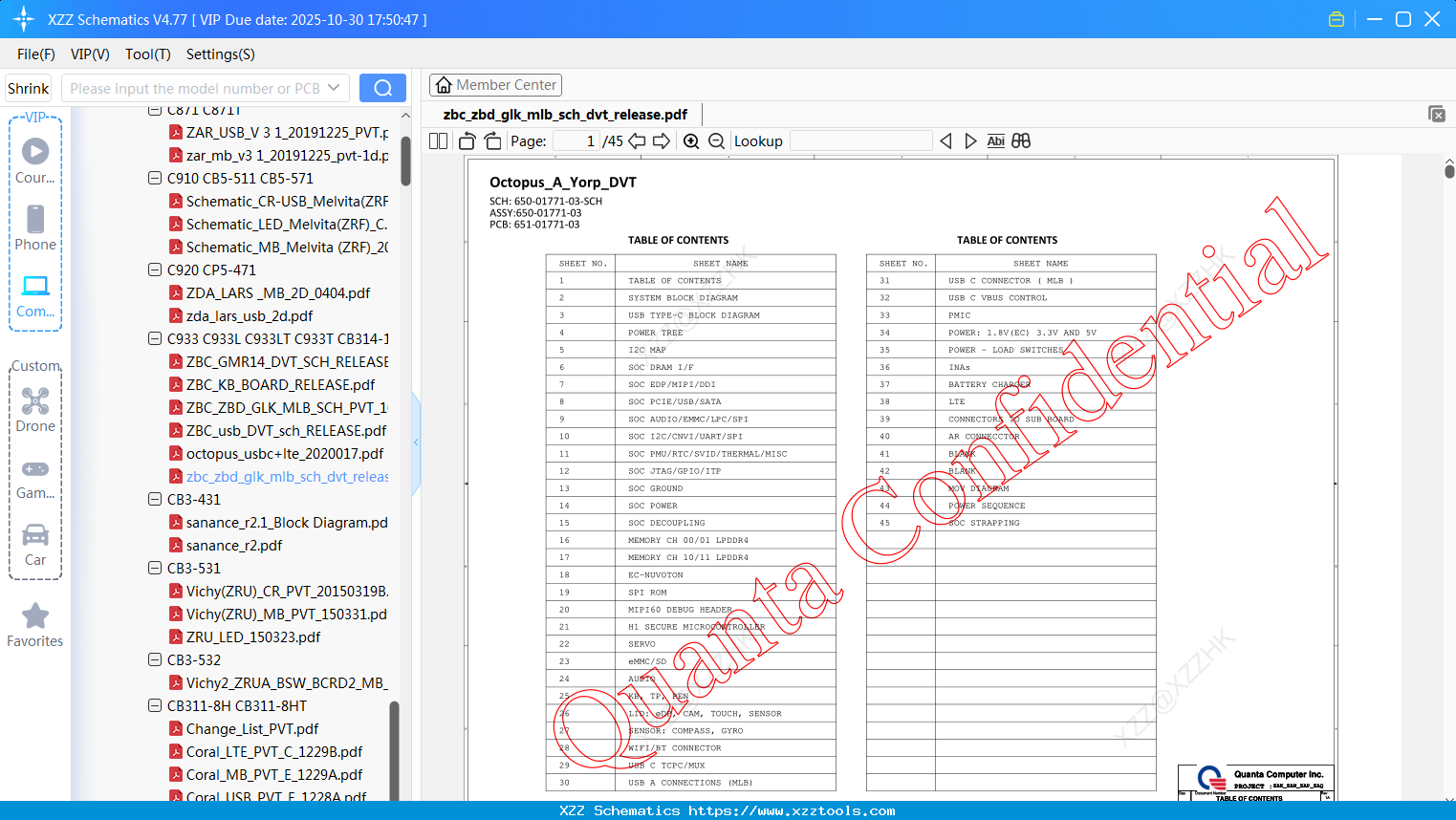This screenshot has width=1456, height=820.
Task: Click the restore panel icon at document top right
Action: coord(1437,114)
